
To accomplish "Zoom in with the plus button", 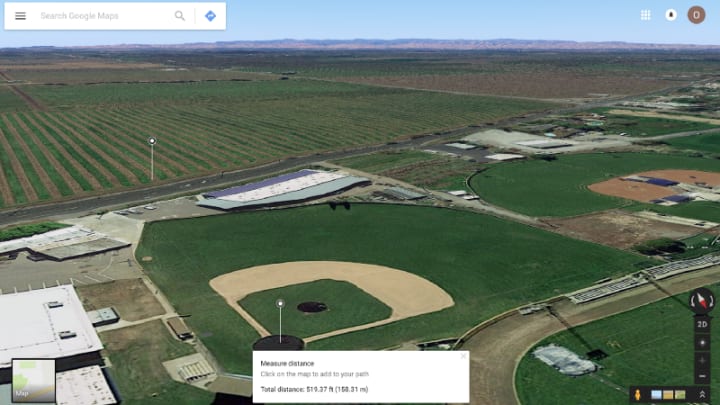I will point(702,360).
